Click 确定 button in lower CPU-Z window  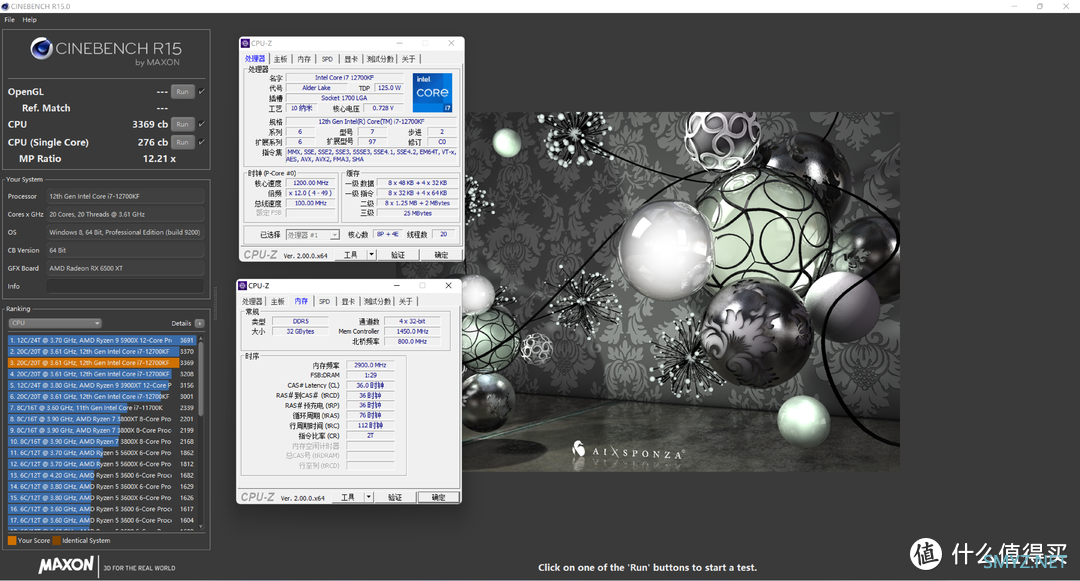438,497
